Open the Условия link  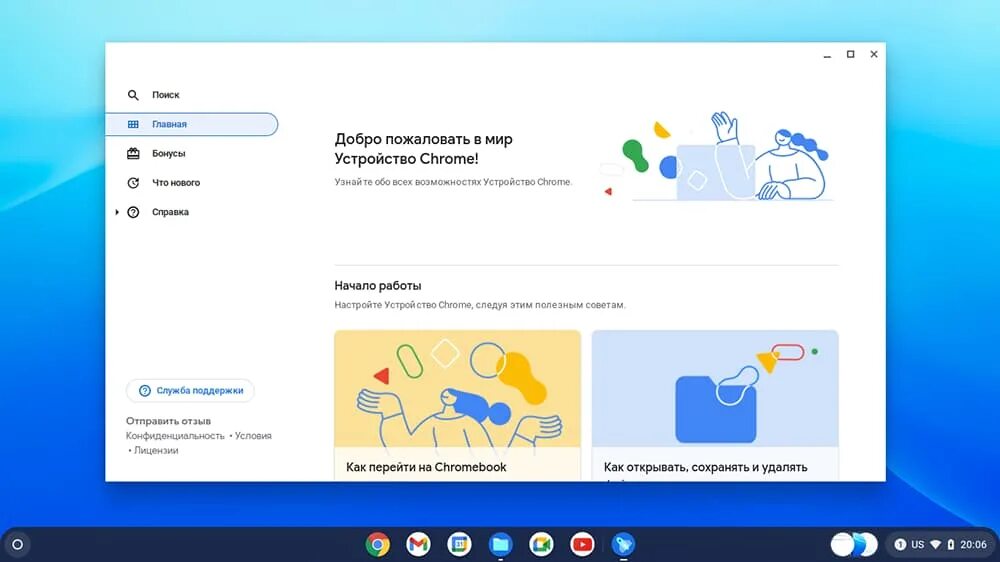pyautogui.click(x=253, y=436)
